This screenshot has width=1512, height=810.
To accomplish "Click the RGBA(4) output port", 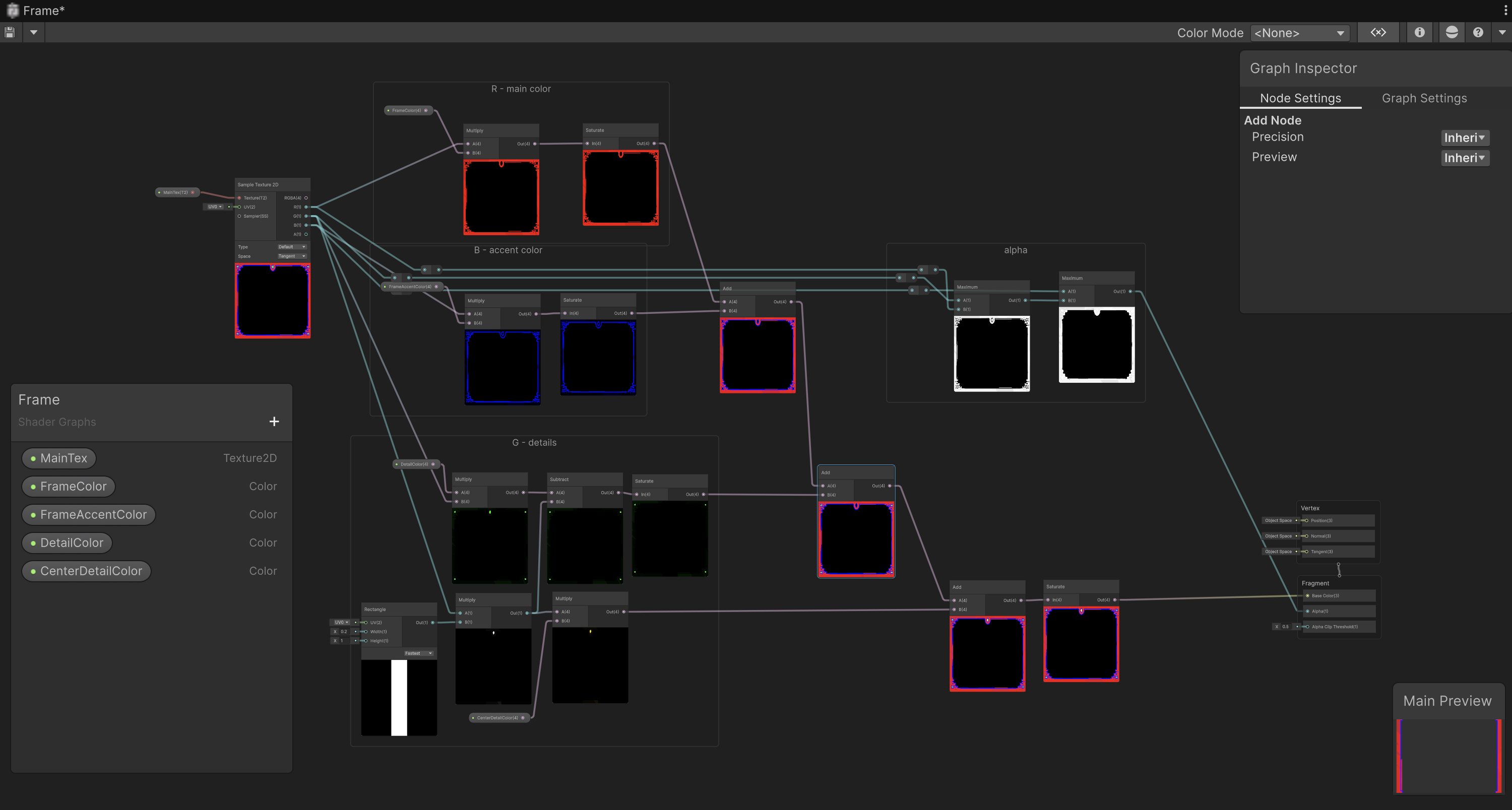I will coord(306,197).
